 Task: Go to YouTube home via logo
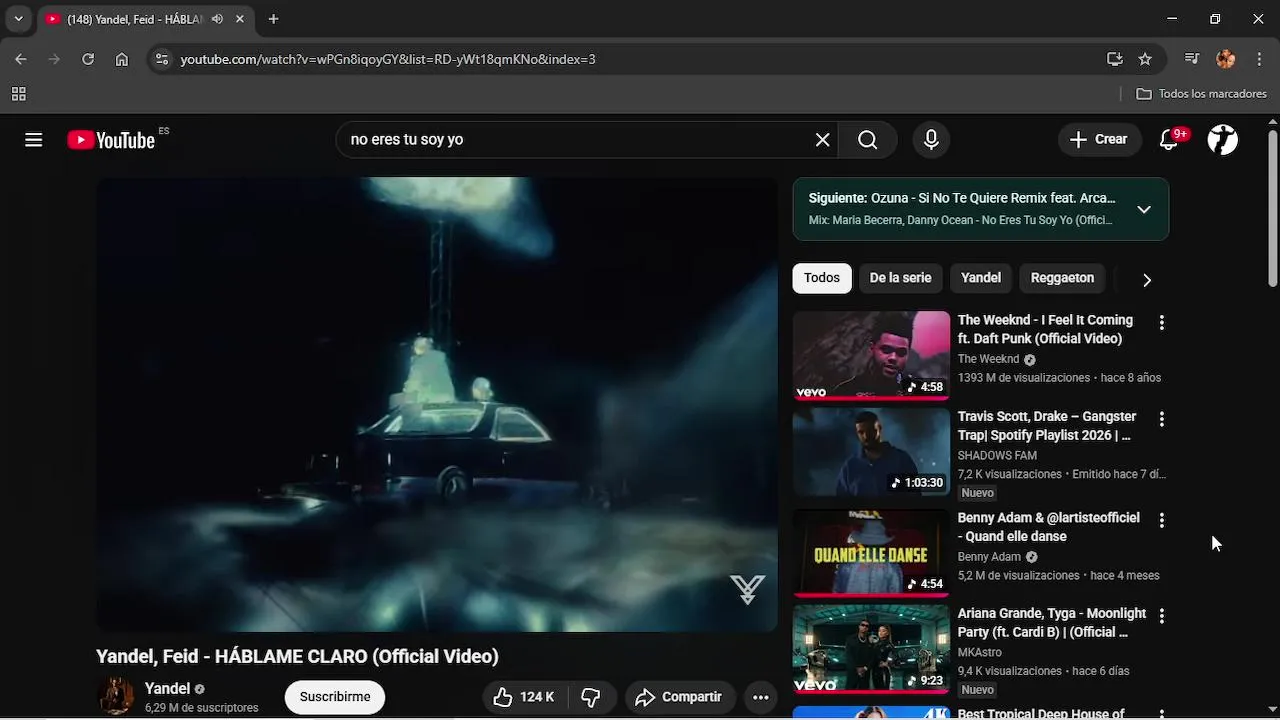click(111, 140)
